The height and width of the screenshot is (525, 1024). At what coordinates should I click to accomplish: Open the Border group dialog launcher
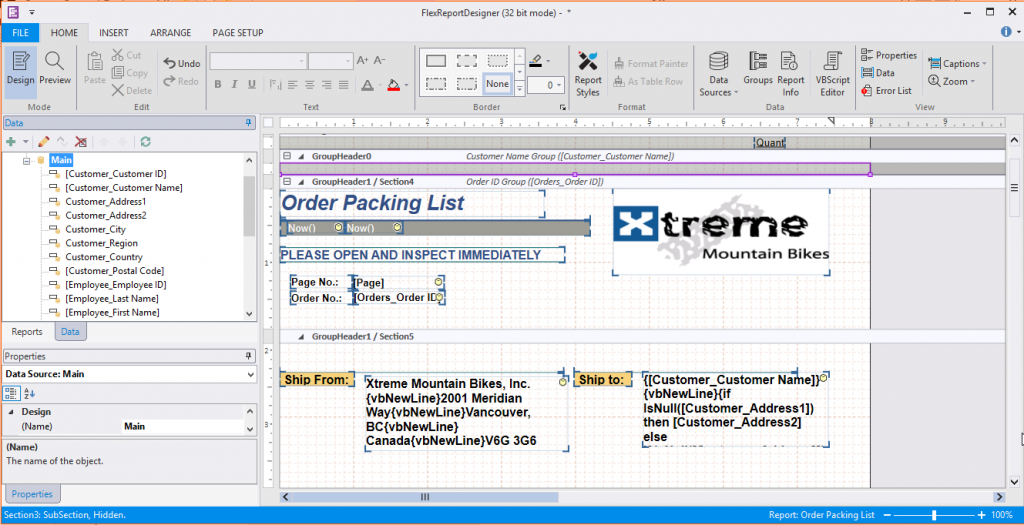click(562, 107)
